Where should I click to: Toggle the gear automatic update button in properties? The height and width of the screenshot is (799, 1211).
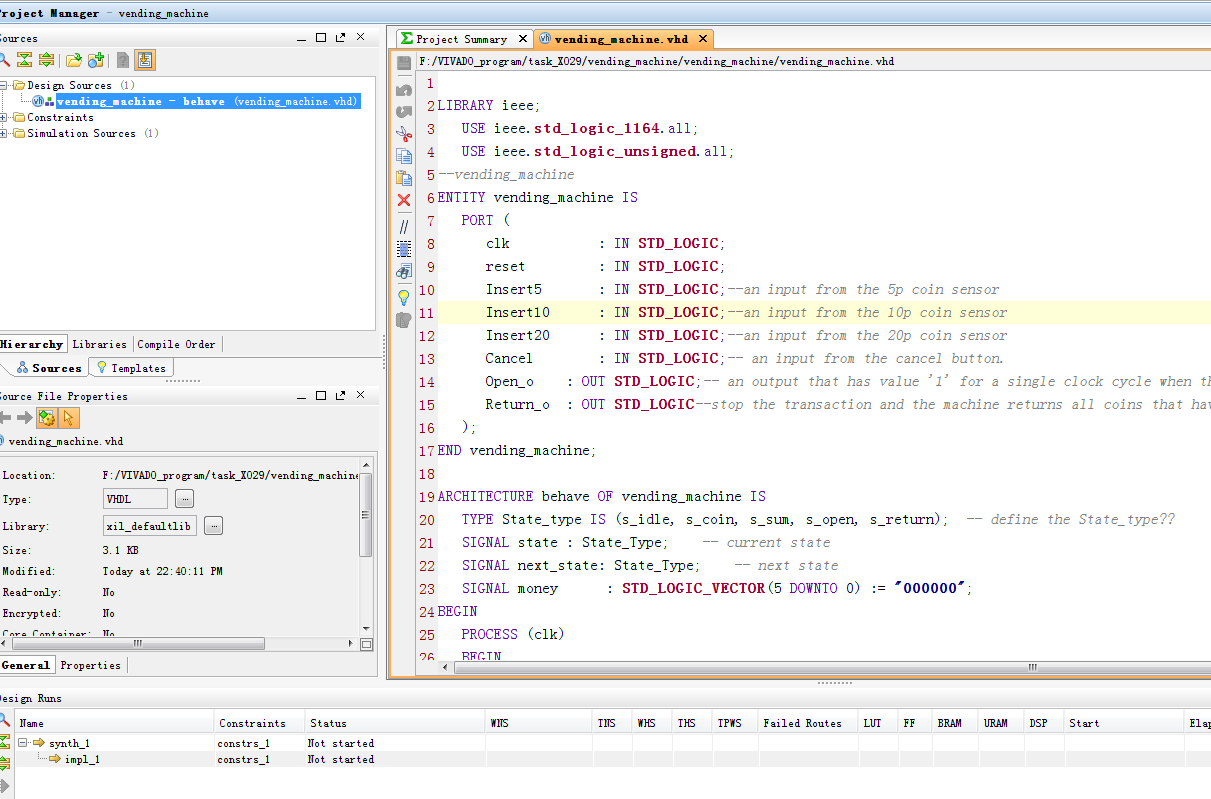[x=46, y=418]
